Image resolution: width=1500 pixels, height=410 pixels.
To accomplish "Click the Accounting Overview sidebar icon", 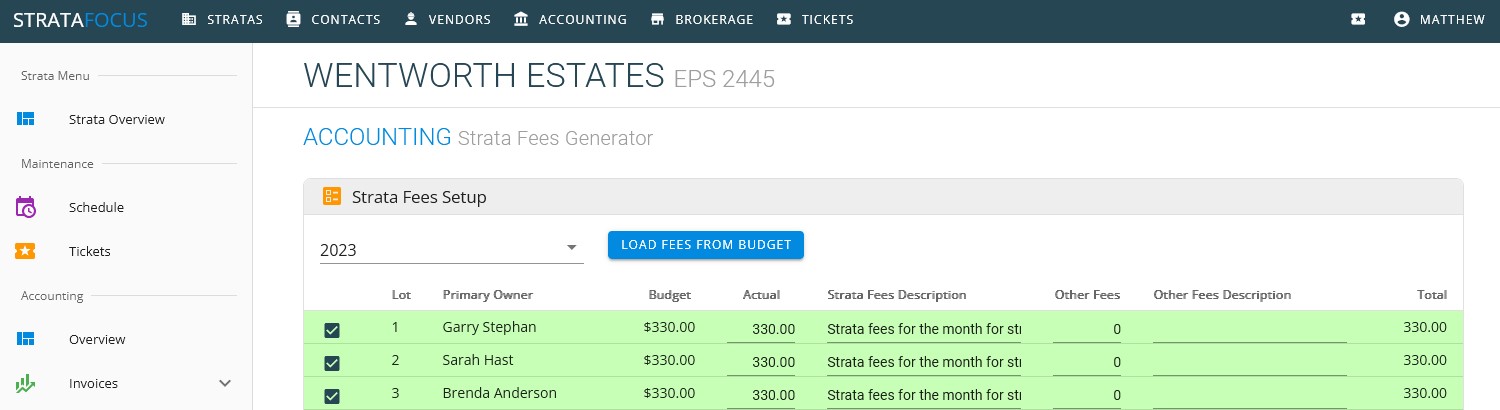I will click(x=26, y=340).
